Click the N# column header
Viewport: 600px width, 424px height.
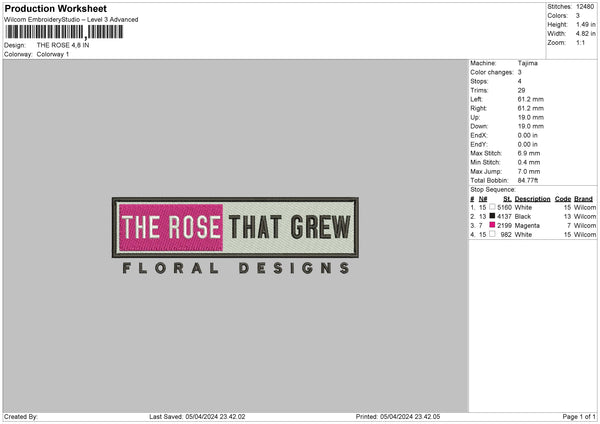pos(483,199)
